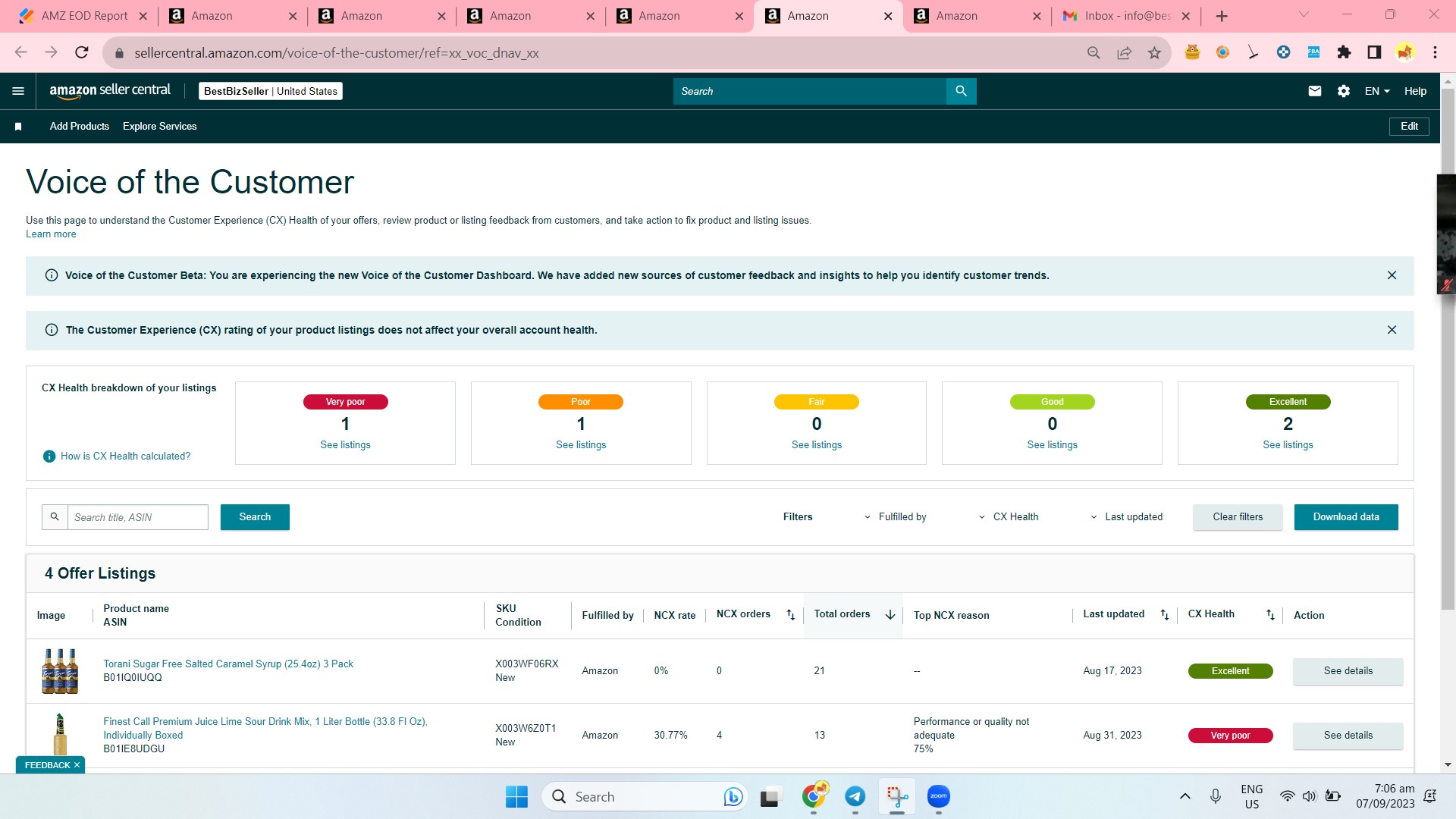This screenshot has height=819, width=1456.
Task: Open Torani Sugar Free Salted Caramel Syrup listing
Action: pos(228,664)
